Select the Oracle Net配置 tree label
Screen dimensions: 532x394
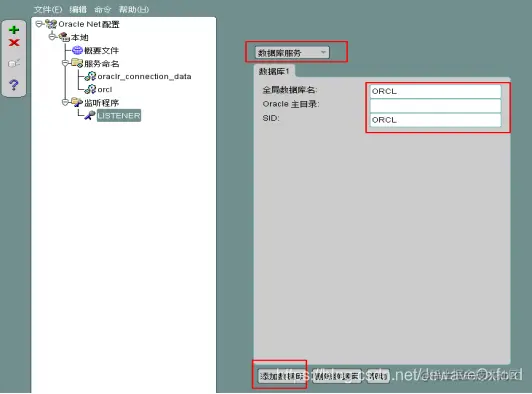click(x=89, y=24)
